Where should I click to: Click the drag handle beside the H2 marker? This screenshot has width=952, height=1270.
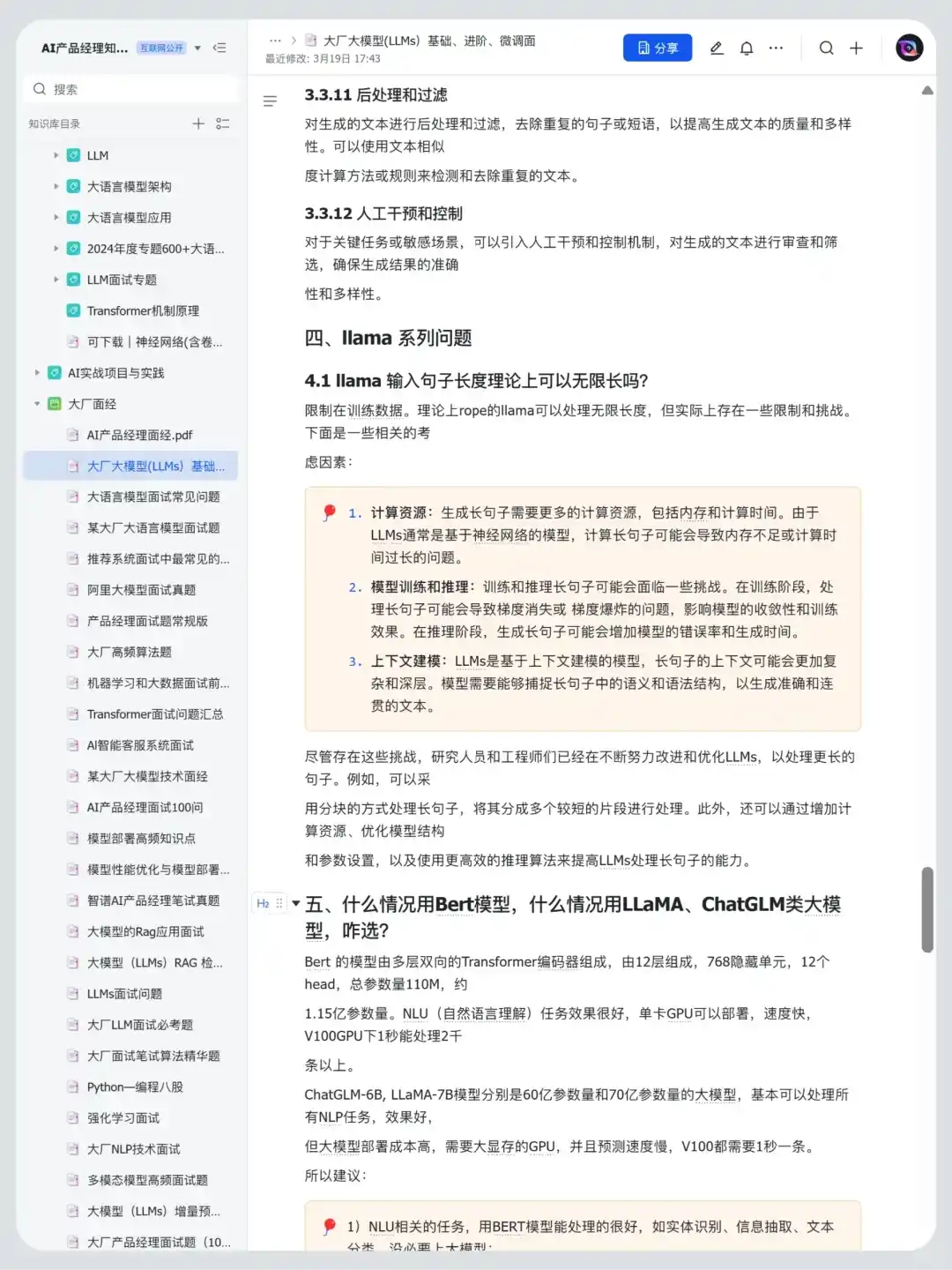click(279, 903)
